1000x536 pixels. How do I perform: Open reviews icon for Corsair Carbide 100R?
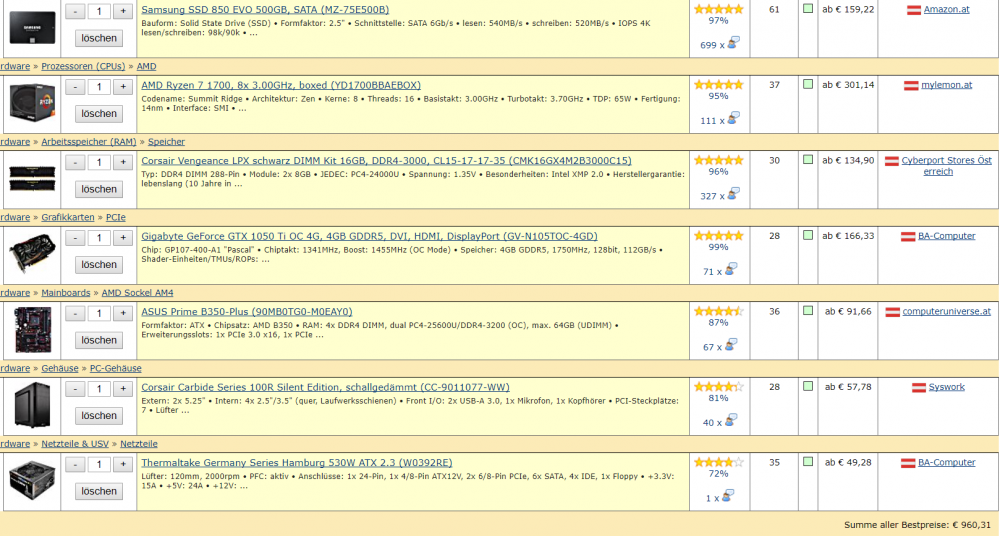click(731, 420)
